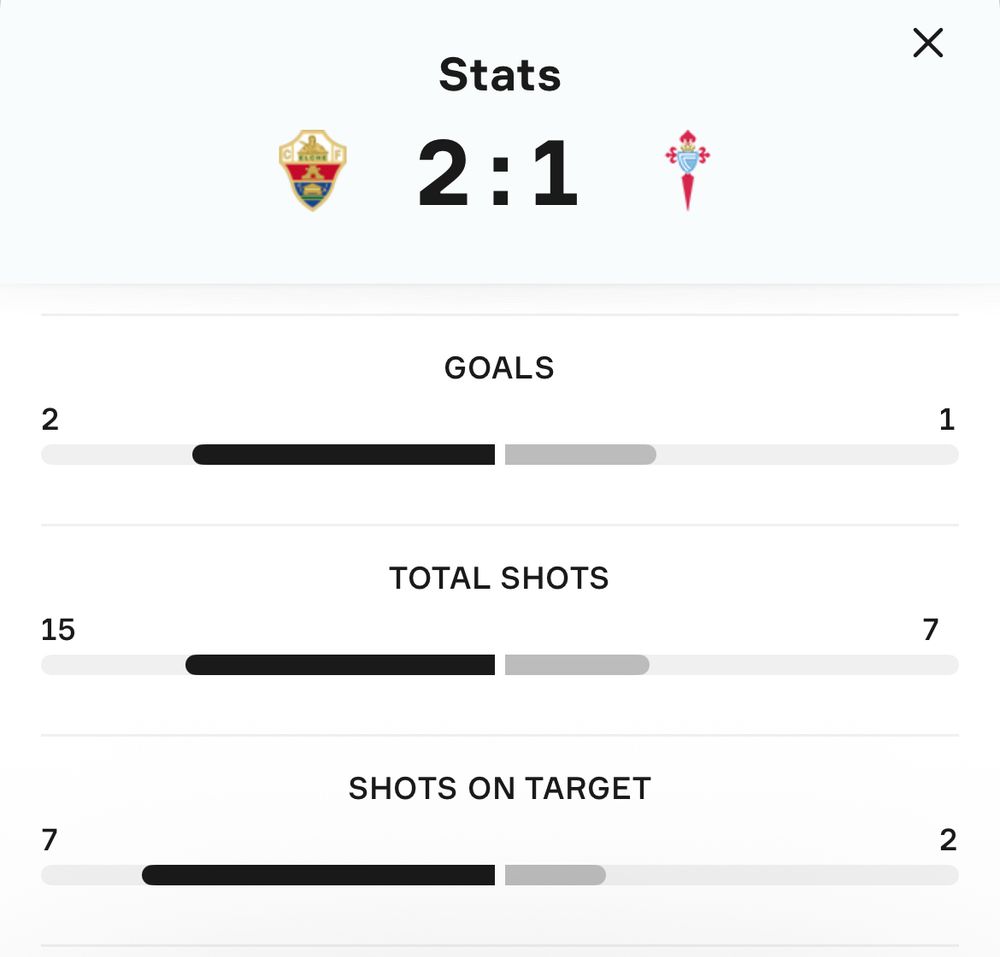Close the Stats overlay with the X

[x=928, y=43]
